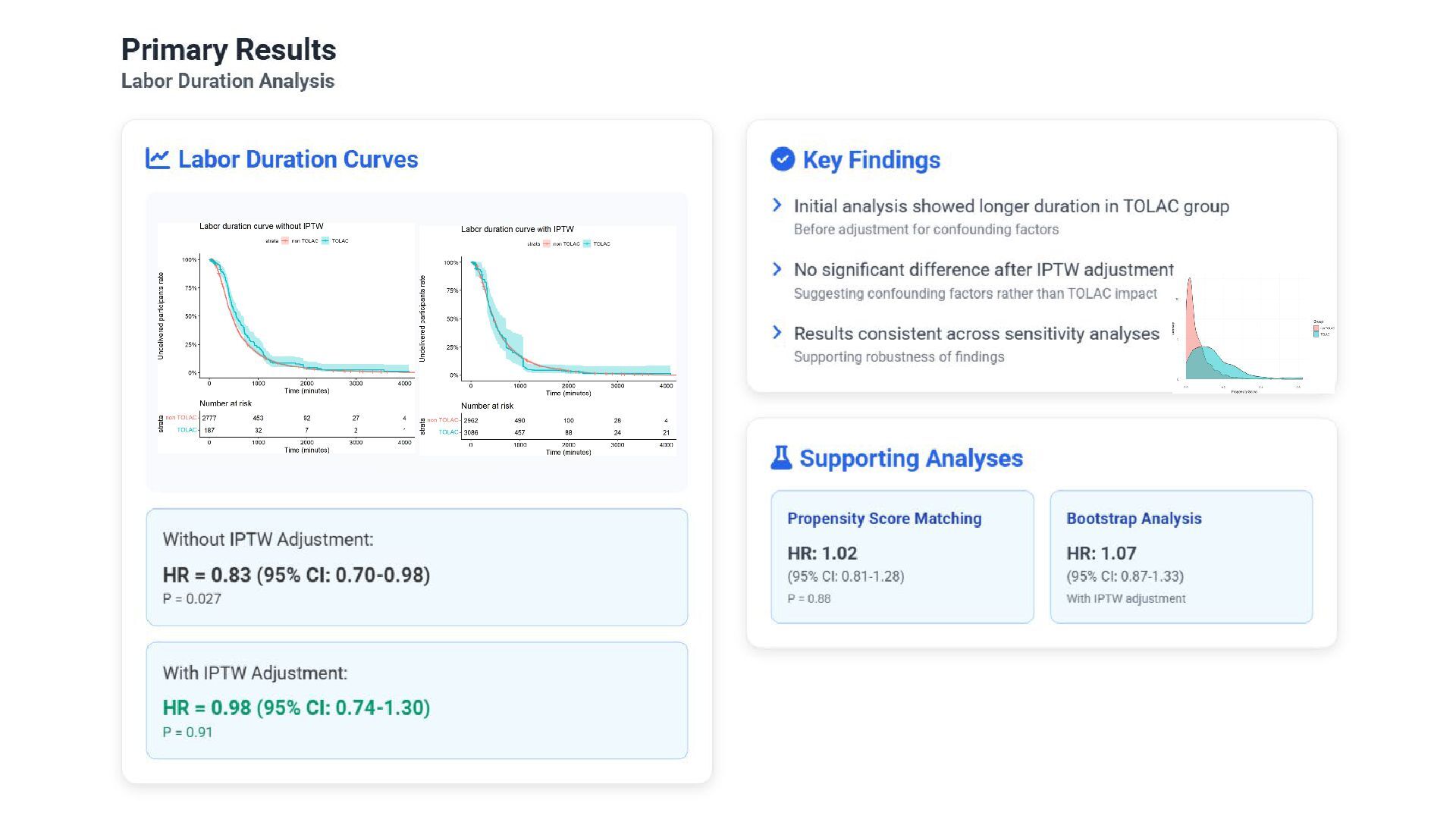This screenshot has height=819, width=1456.
Task: Click 'Suggesting confounding factors rather than TOLAC impact'
Action: 975,293
